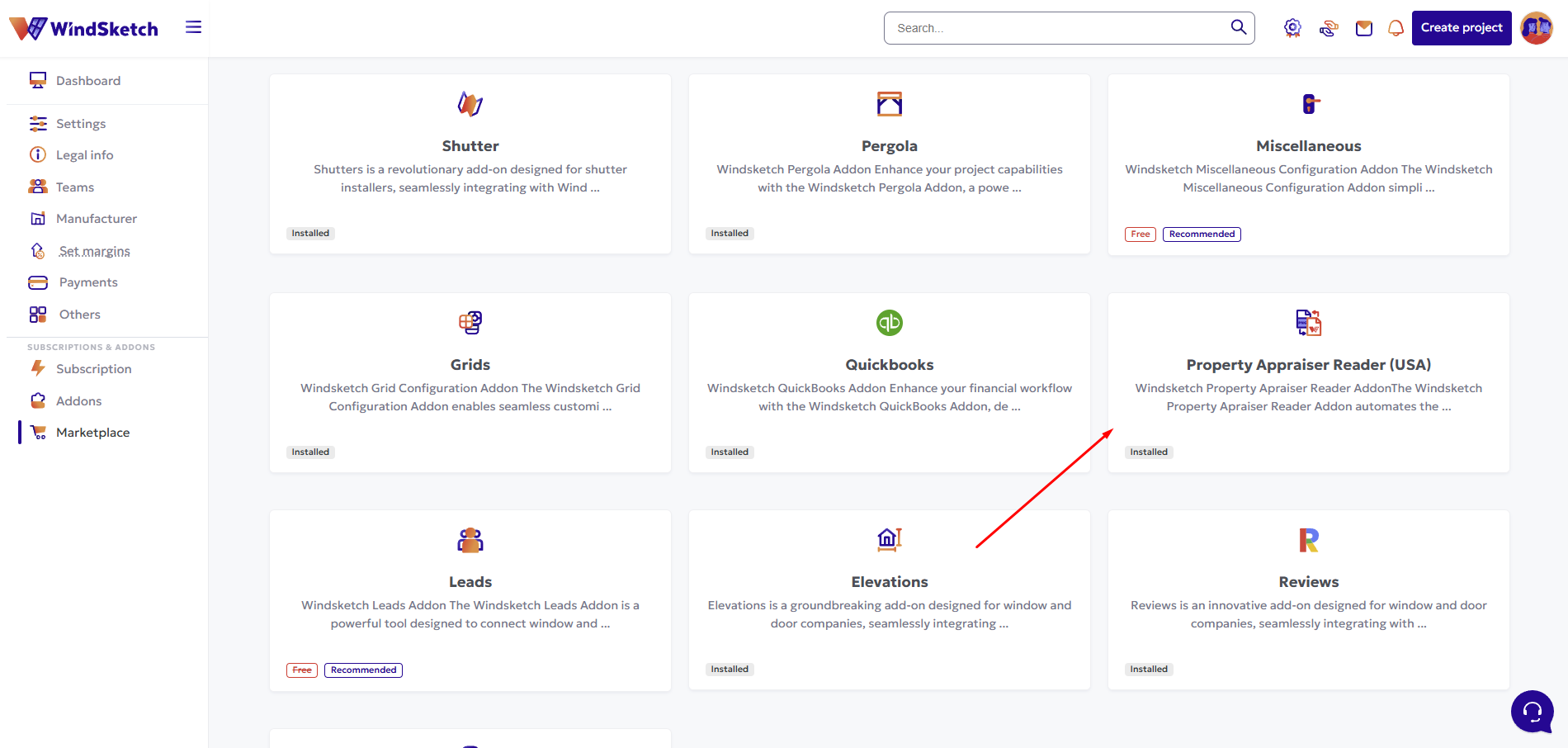1568x748 pixels.
Task: Click the Free badge on Leads card
Action: [x=302, y=670]
